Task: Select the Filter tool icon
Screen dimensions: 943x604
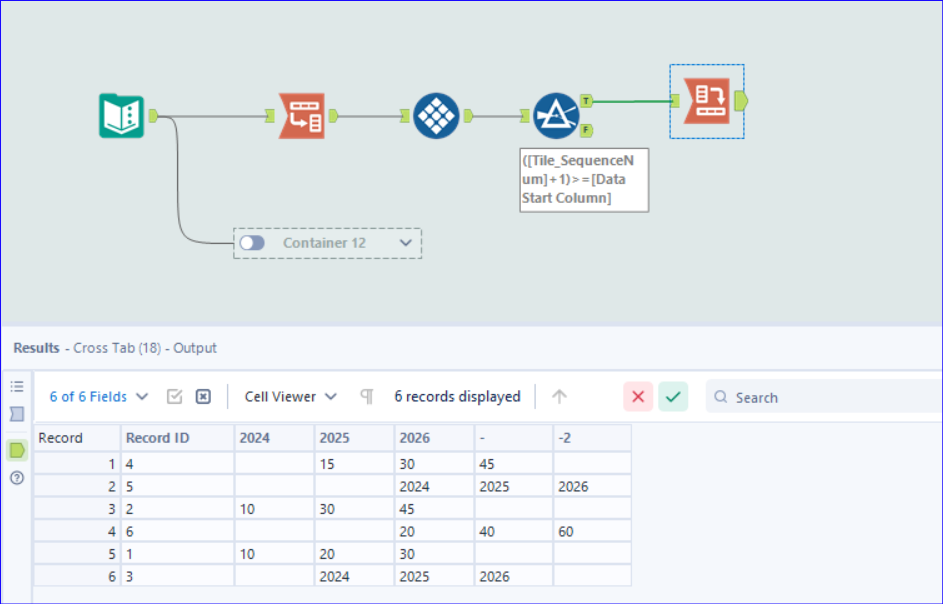Action: pyautogui.click(x=556, y=116)
